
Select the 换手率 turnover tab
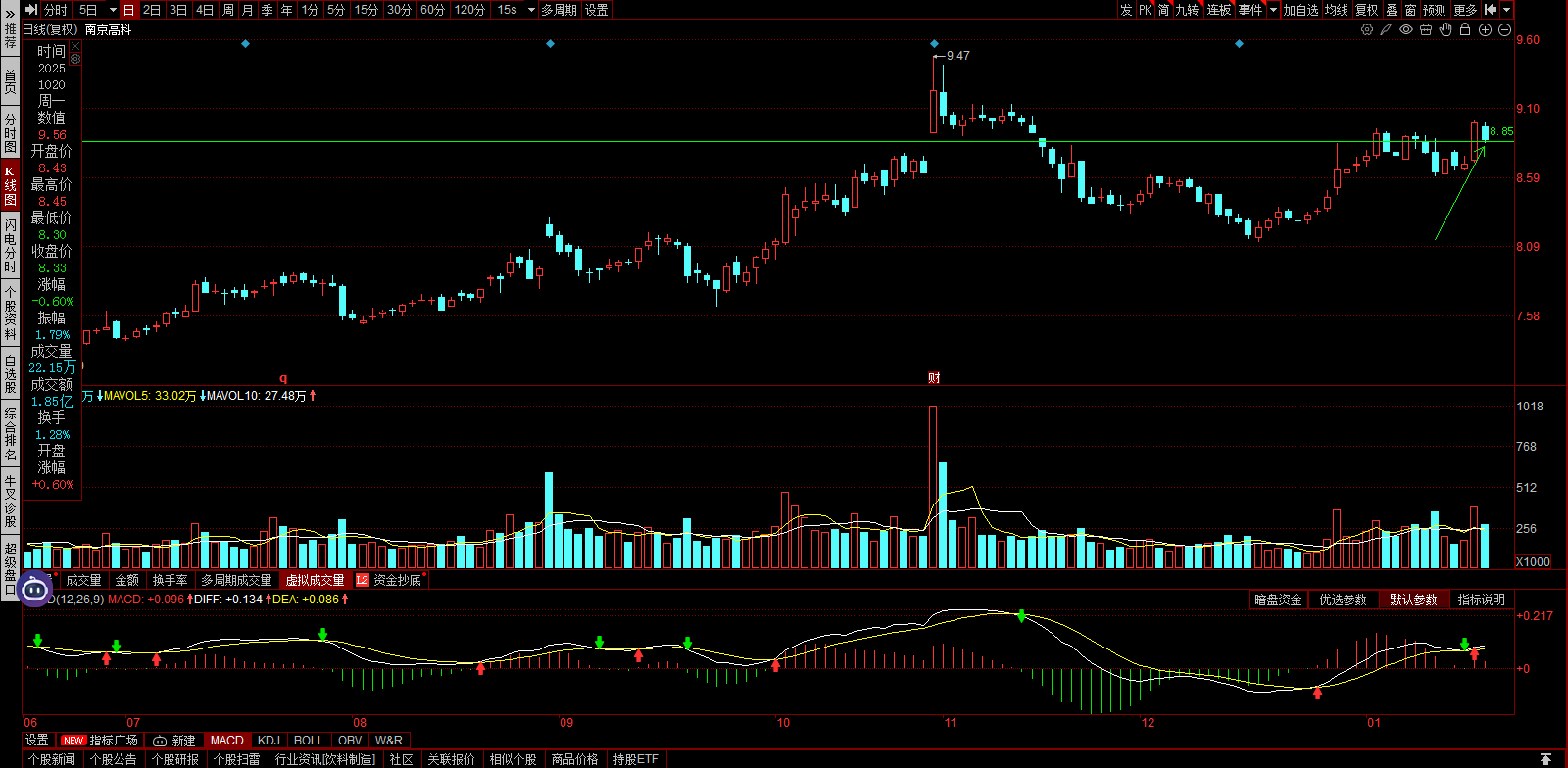(170, 580)
